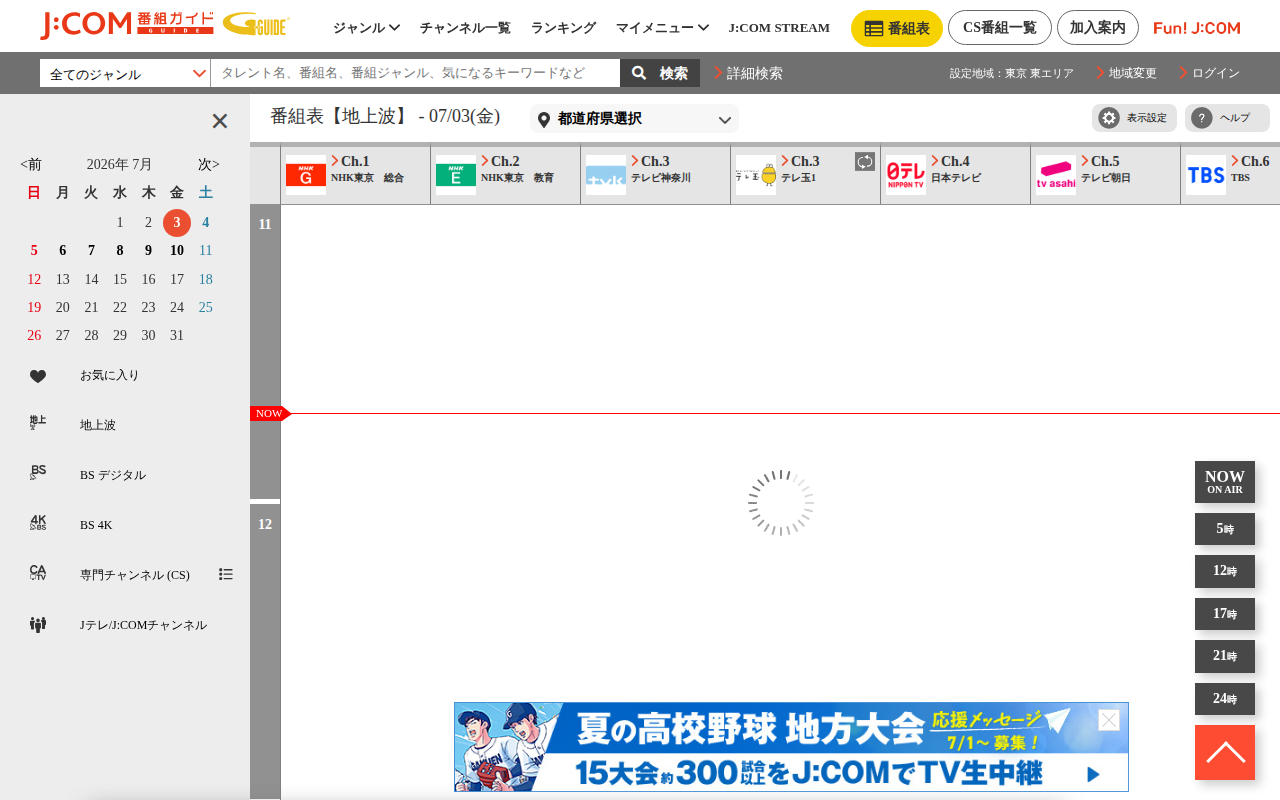Screen dimensions: 1280x800
Task: Click the help question mark icon
Action: pyautogui.click(x=1202, y=118)
